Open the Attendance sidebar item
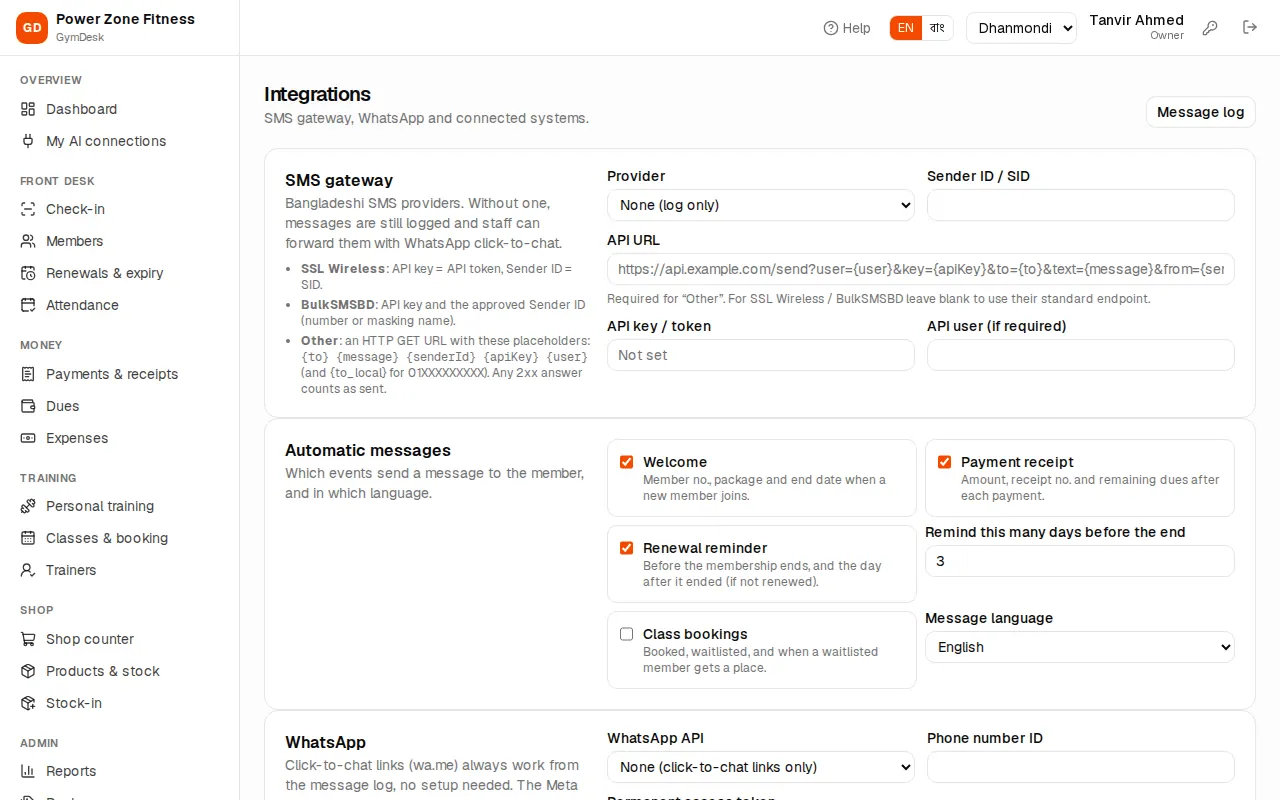This screenshot has height=800, width=1280. click(x=120, y=305)
